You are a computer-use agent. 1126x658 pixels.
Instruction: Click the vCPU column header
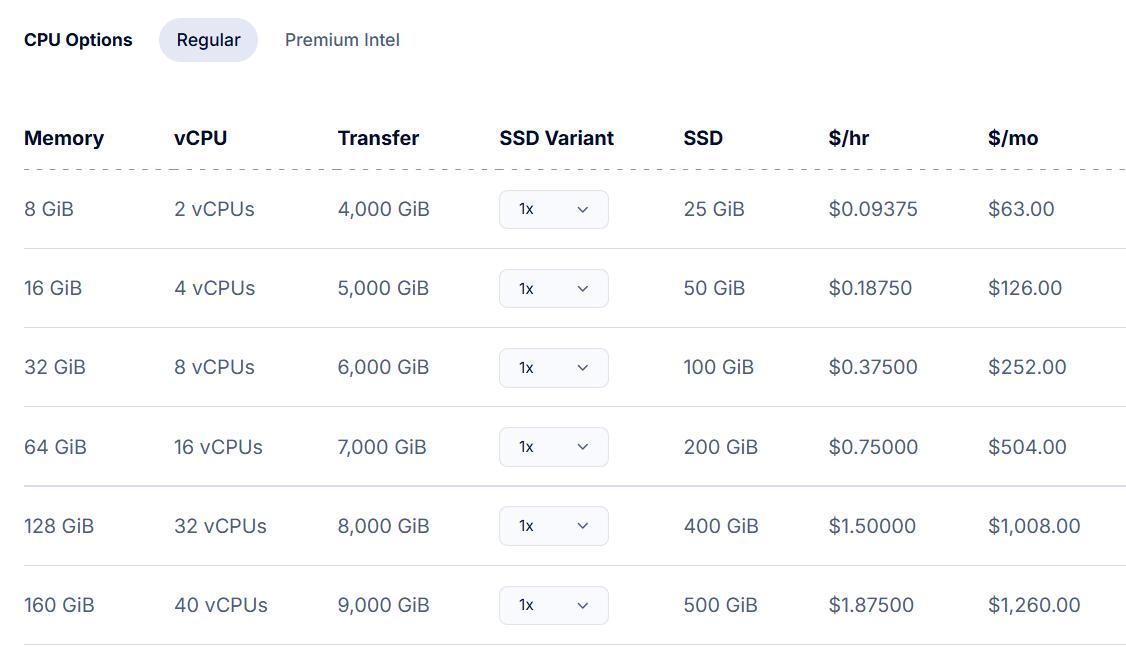[x=200, y=138]
